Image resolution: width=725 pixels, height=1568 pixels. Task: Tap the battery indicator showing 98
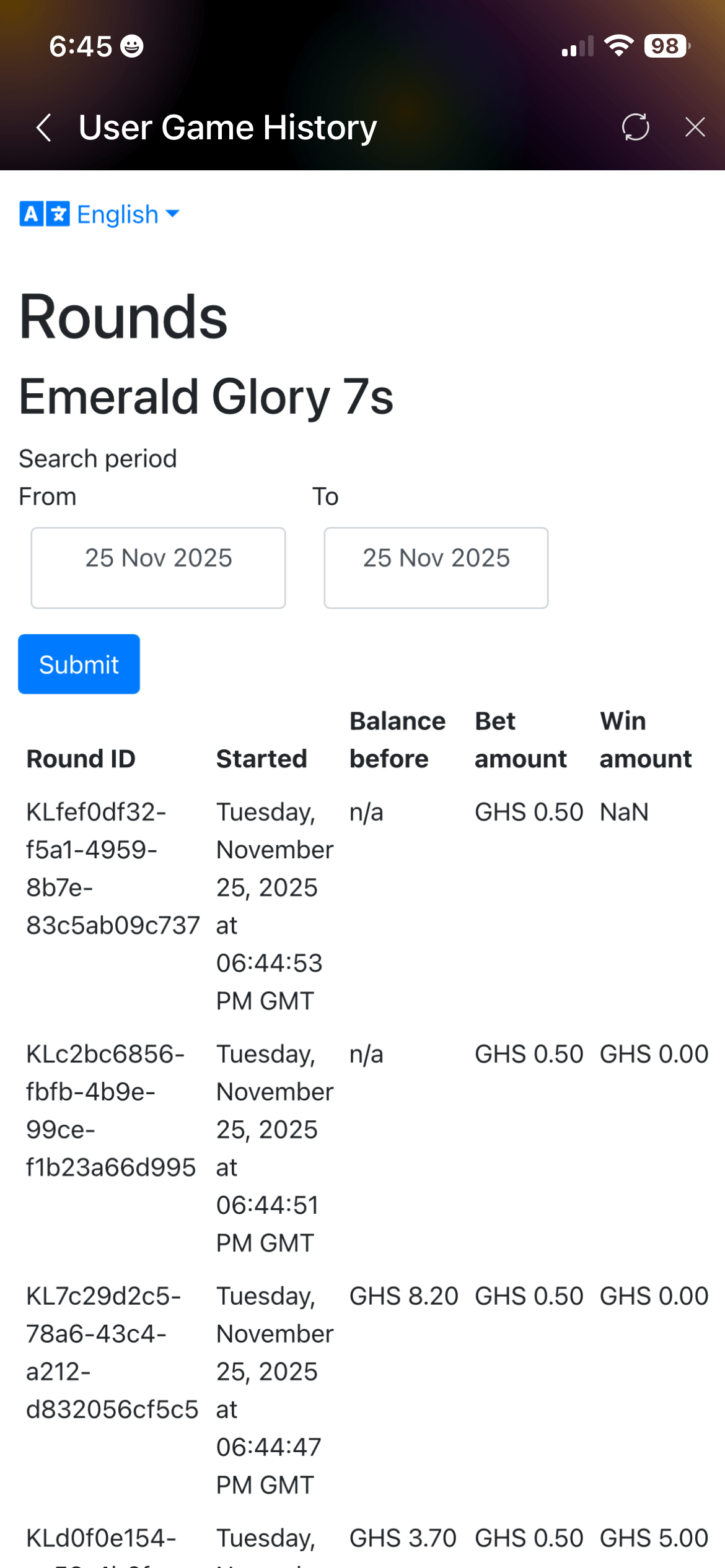(667, 46)
